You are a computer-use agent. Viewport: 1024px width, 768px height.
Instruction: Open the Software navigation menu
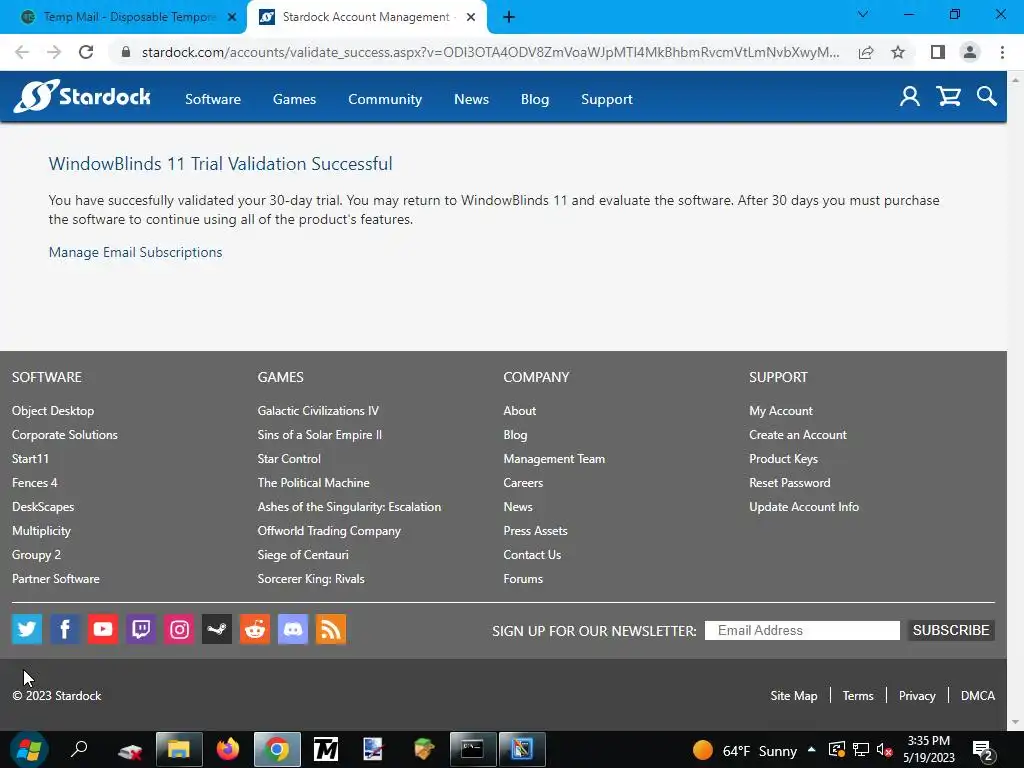click(213, 99)
